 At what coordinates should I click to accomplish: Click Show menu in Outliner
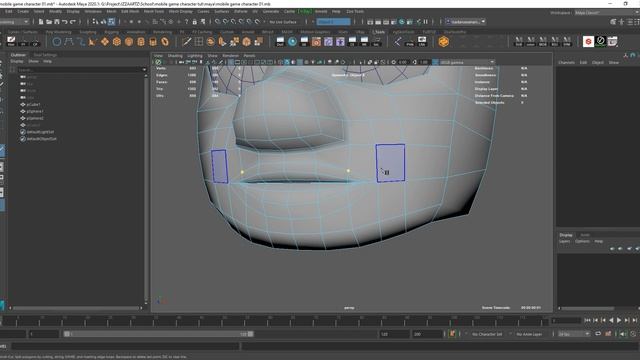click(x=33, y=61)
